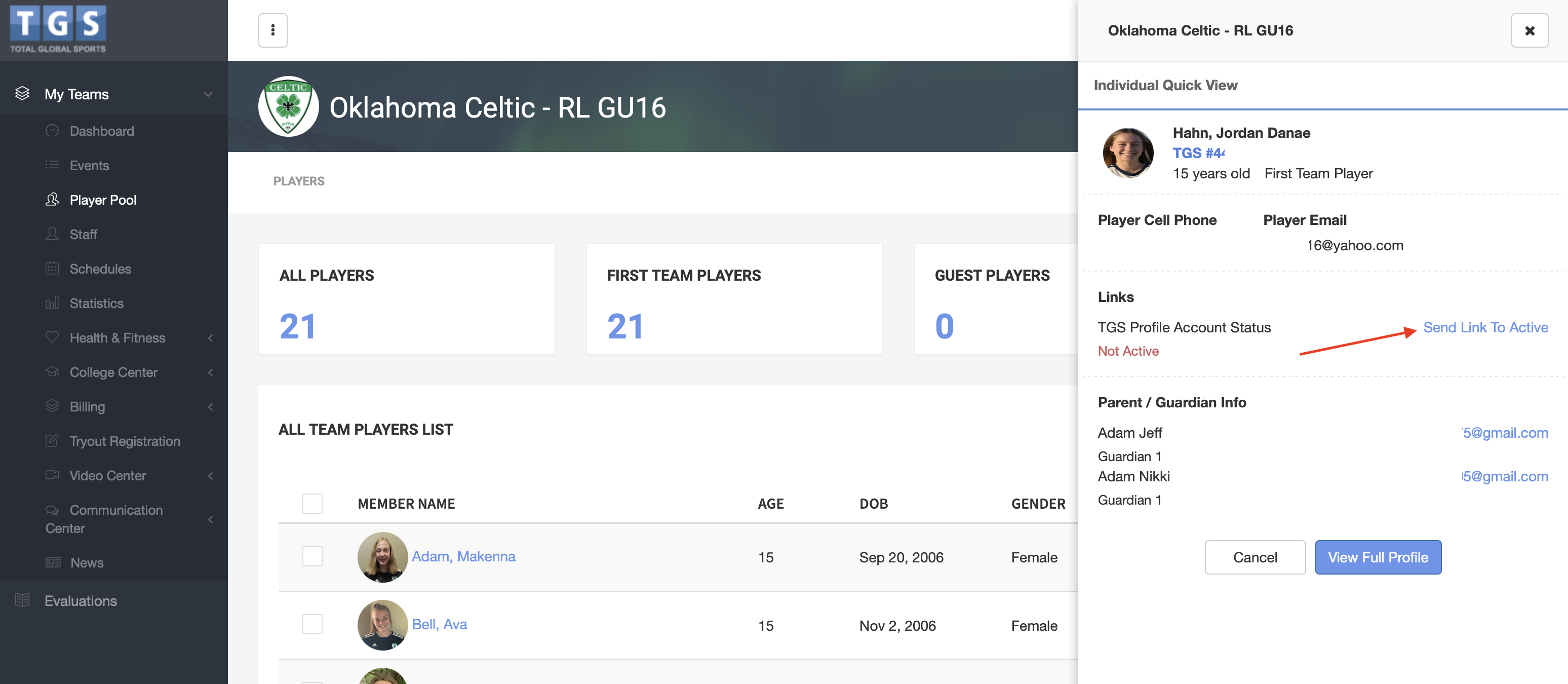Open the Dashboard from the sidebar

point(102,130)
